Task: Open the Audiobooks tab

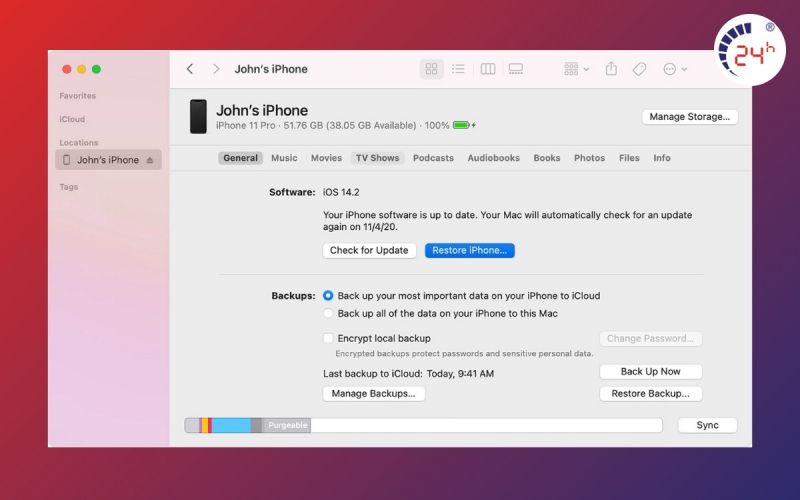Action: 493,158
